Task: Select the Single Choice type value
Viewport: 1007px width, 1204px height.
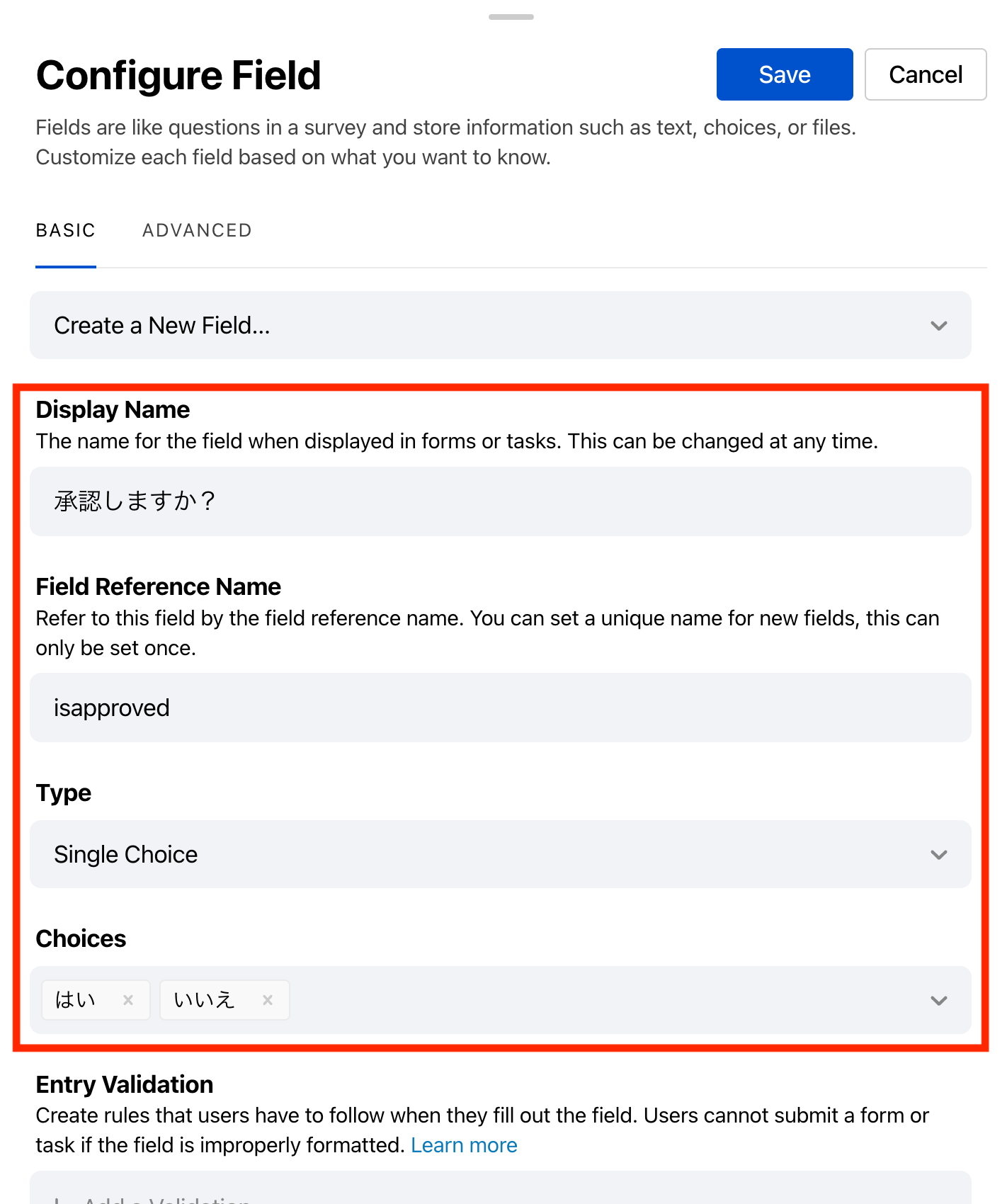Action: [x=126, y=854]
